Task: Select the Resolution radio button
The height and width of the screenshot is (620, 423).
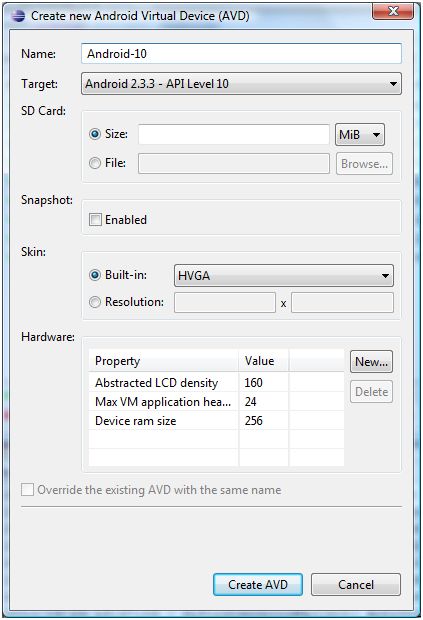Action: (95, 302)
